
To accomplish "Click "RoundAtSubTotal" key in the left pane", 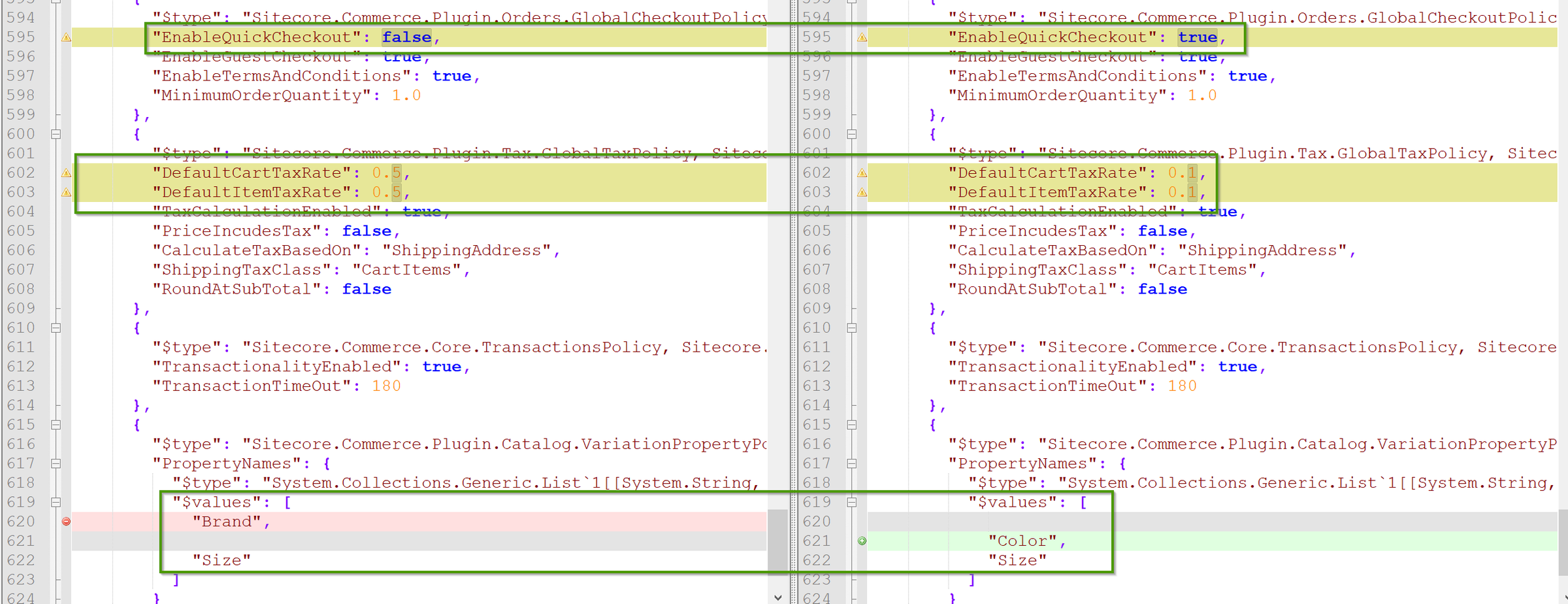I will (x=237, y=290).
